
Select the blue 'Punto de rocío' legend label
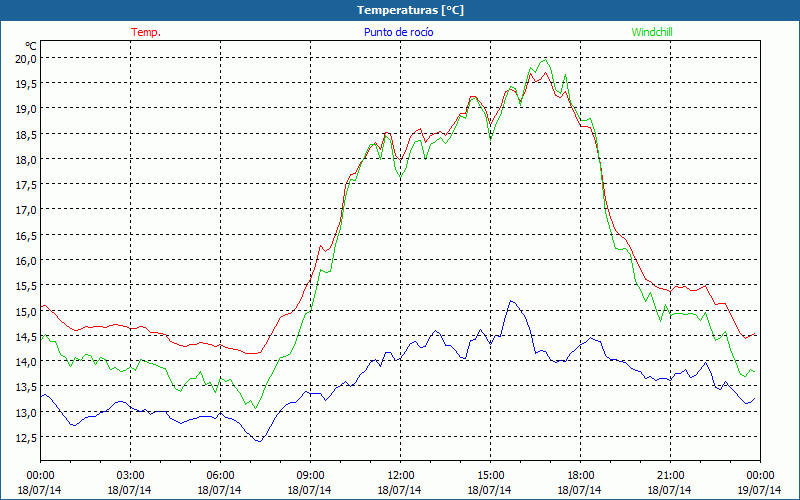[398, 32]
